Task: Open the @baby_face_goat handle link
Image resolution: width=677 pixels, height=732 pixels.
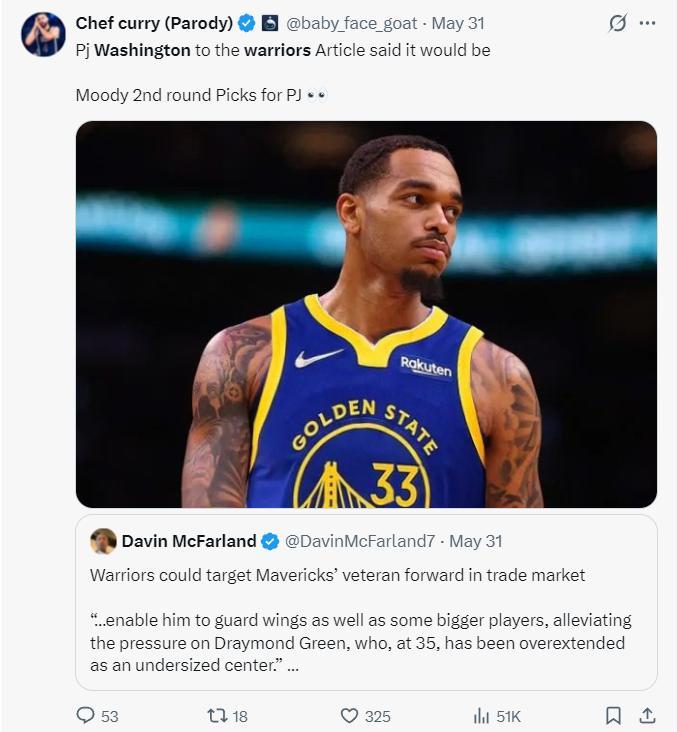Action: pyautogui.click(x=353, y=23)
